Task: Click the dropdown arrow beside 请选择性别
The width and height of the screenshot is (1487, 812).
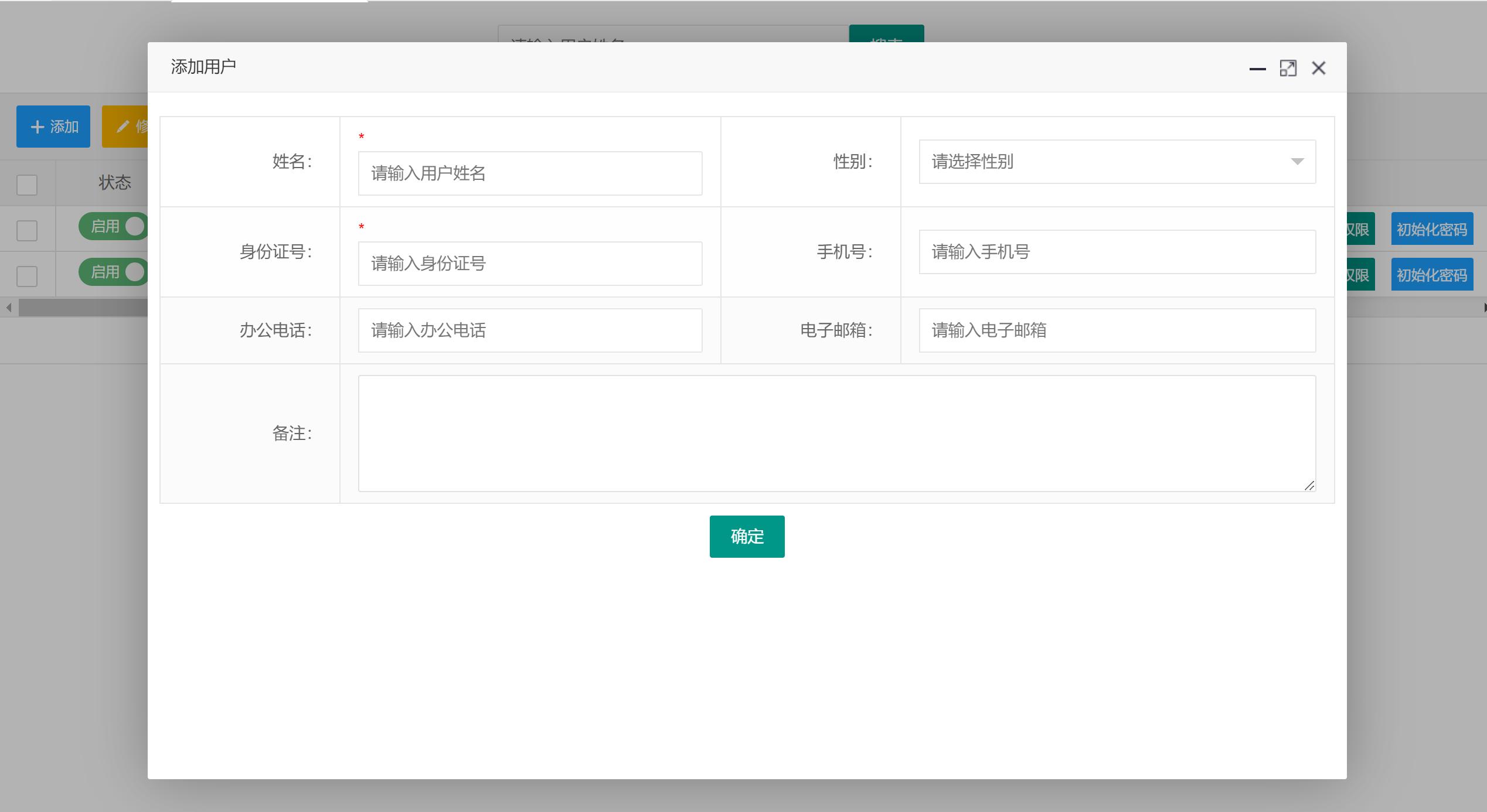Action: [1297, 162]
